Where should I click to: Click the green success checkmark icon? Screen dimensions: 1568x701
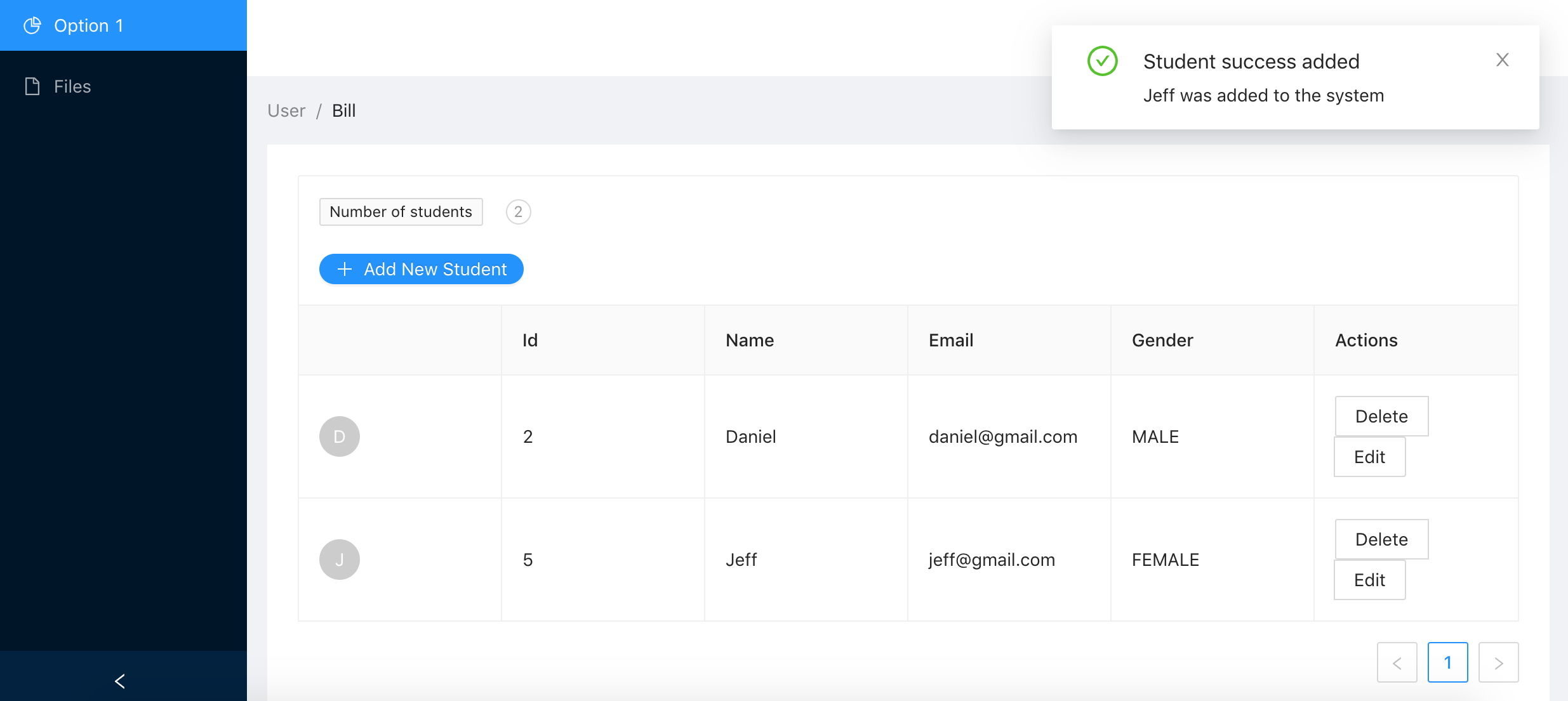pyautogui.click(x=1103, y=61)
